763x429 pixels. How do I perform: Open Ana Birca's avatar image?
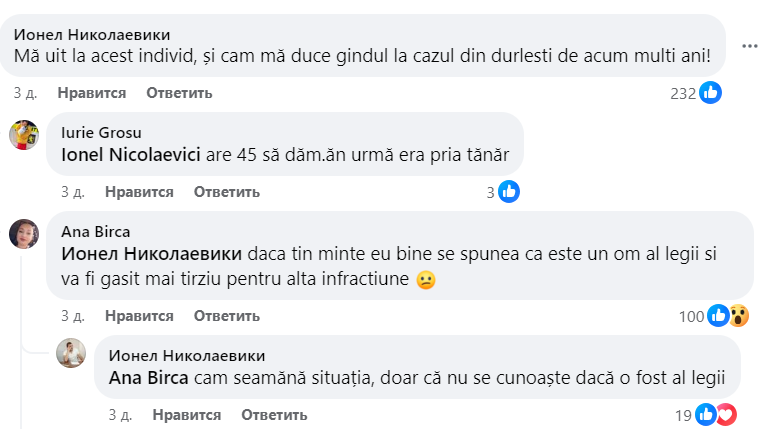point(24,235)
